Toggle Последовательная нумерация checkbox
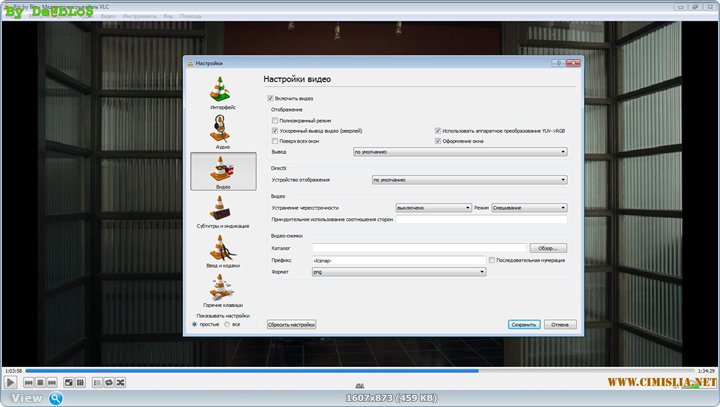The image size is (720, 407). pos(492,259)
